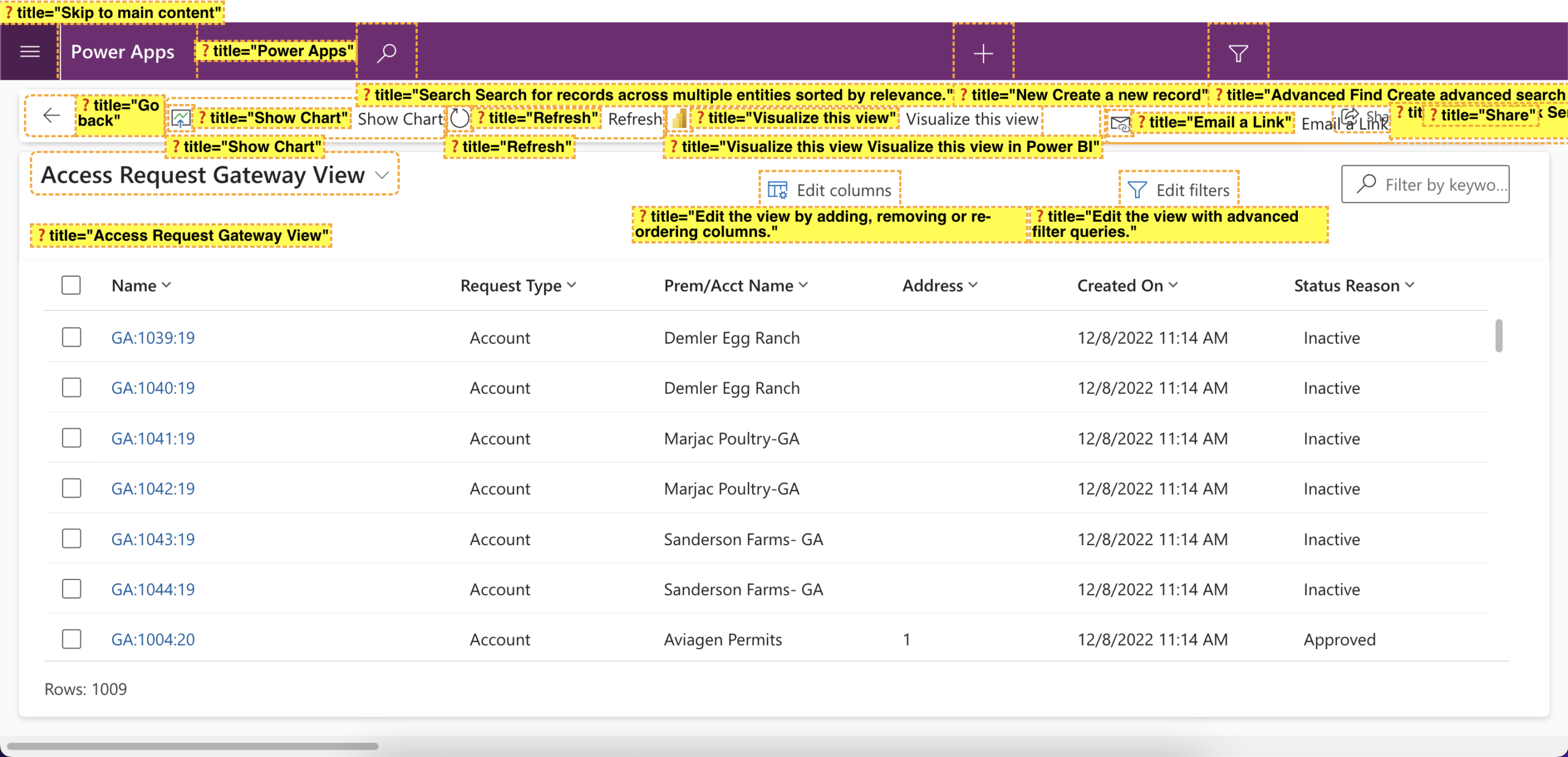Image resolution: width=1568 pixels, height=757 pixels.
Task: Open the hamburger navigation menu
Action: [29, 52]
